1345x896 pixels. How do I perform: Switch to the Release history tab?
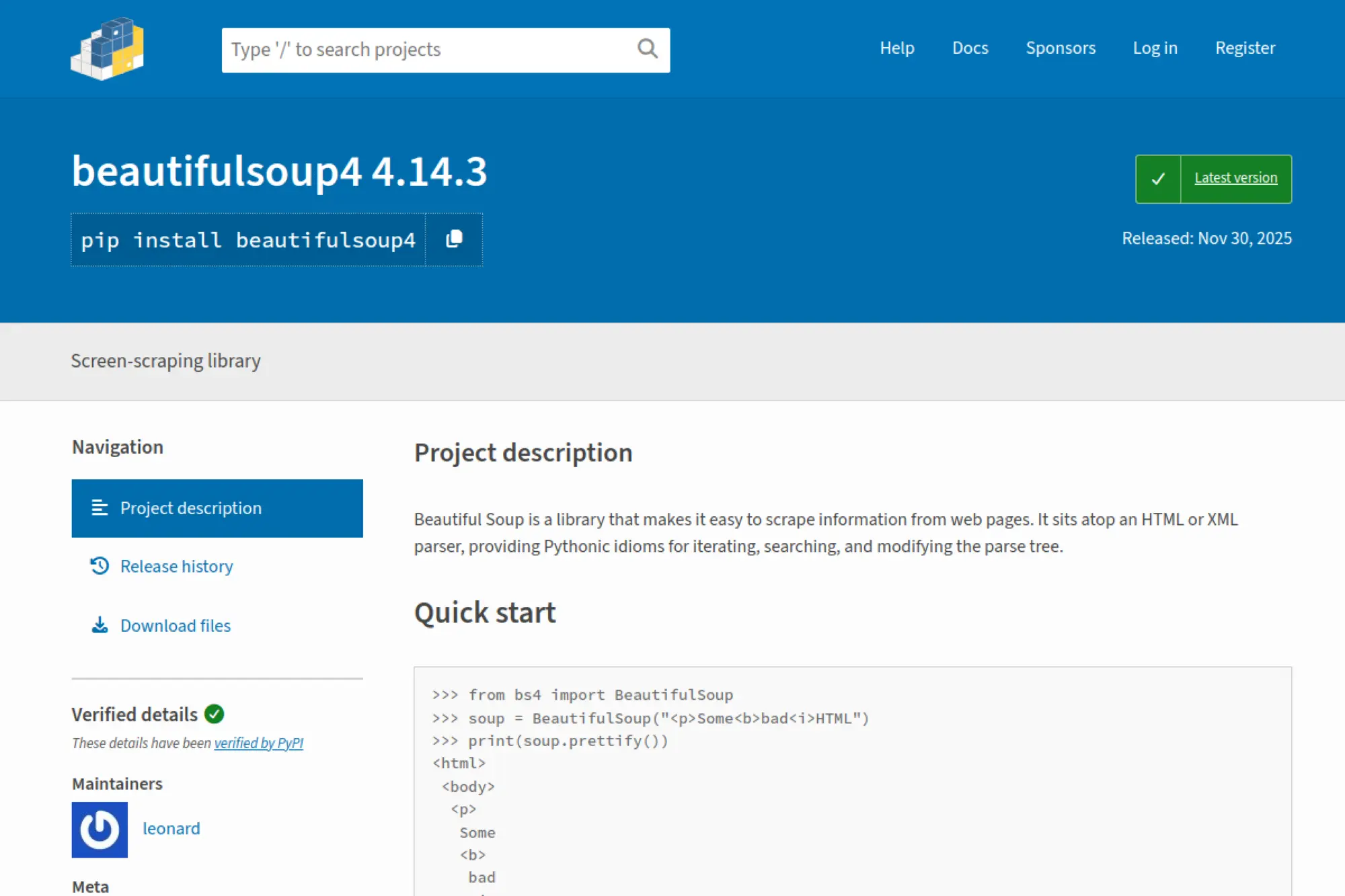[177, 567]
